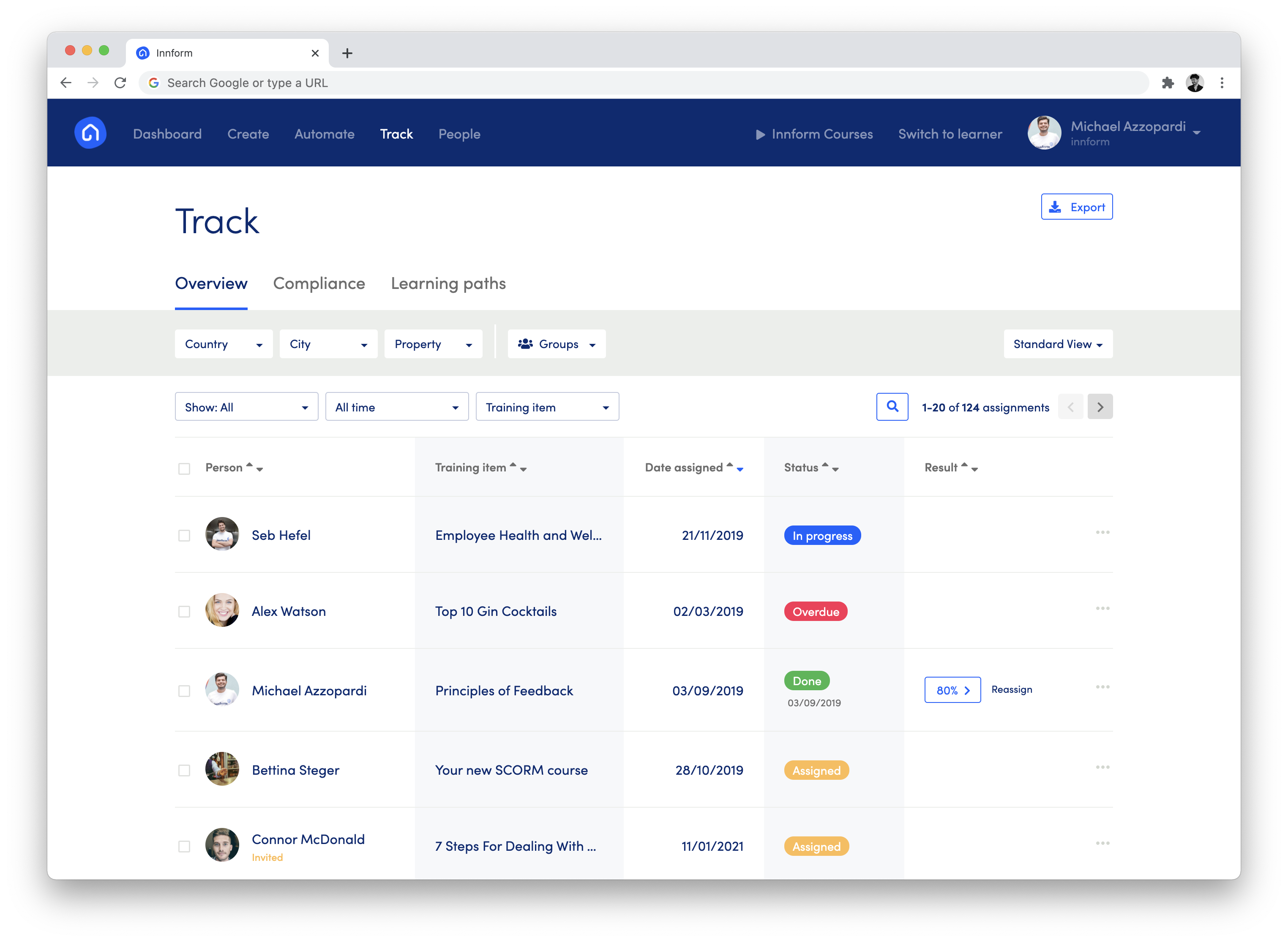Click Alex Watson's avatar thumbnail
This screenshot has height=942, width=1288.
point(222,610)
